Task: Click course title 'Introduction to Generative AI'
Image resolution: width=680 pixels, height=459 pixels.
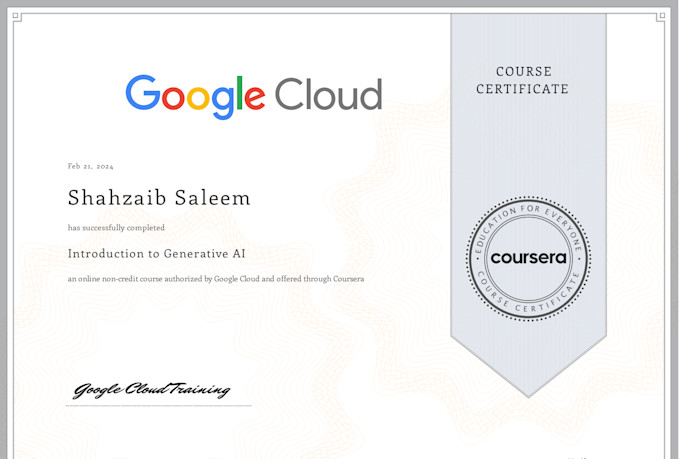Action: (x=157, y=254)
